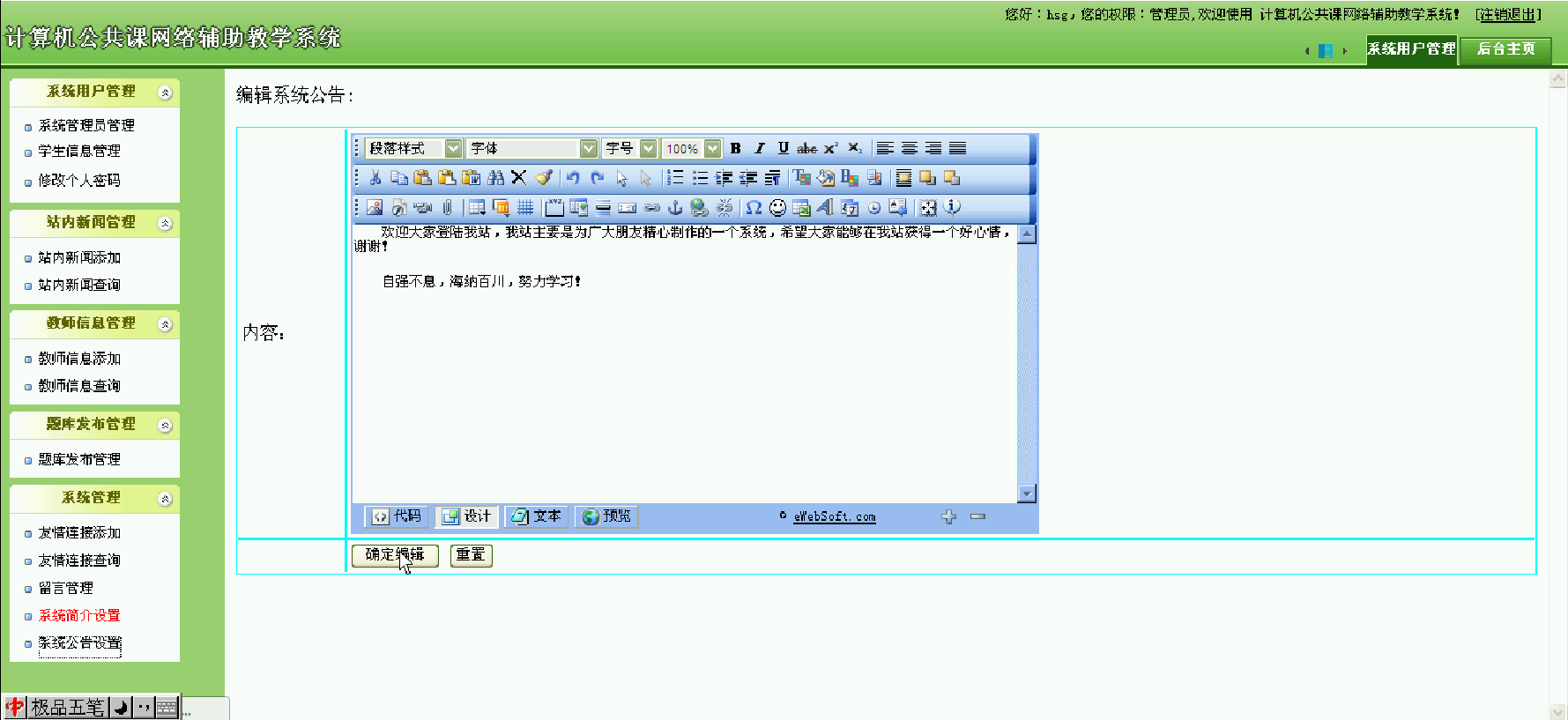Click the editor scrollbar down arrow
The width and height of the screenshot is (1568, 720).
pos(1026,494)
